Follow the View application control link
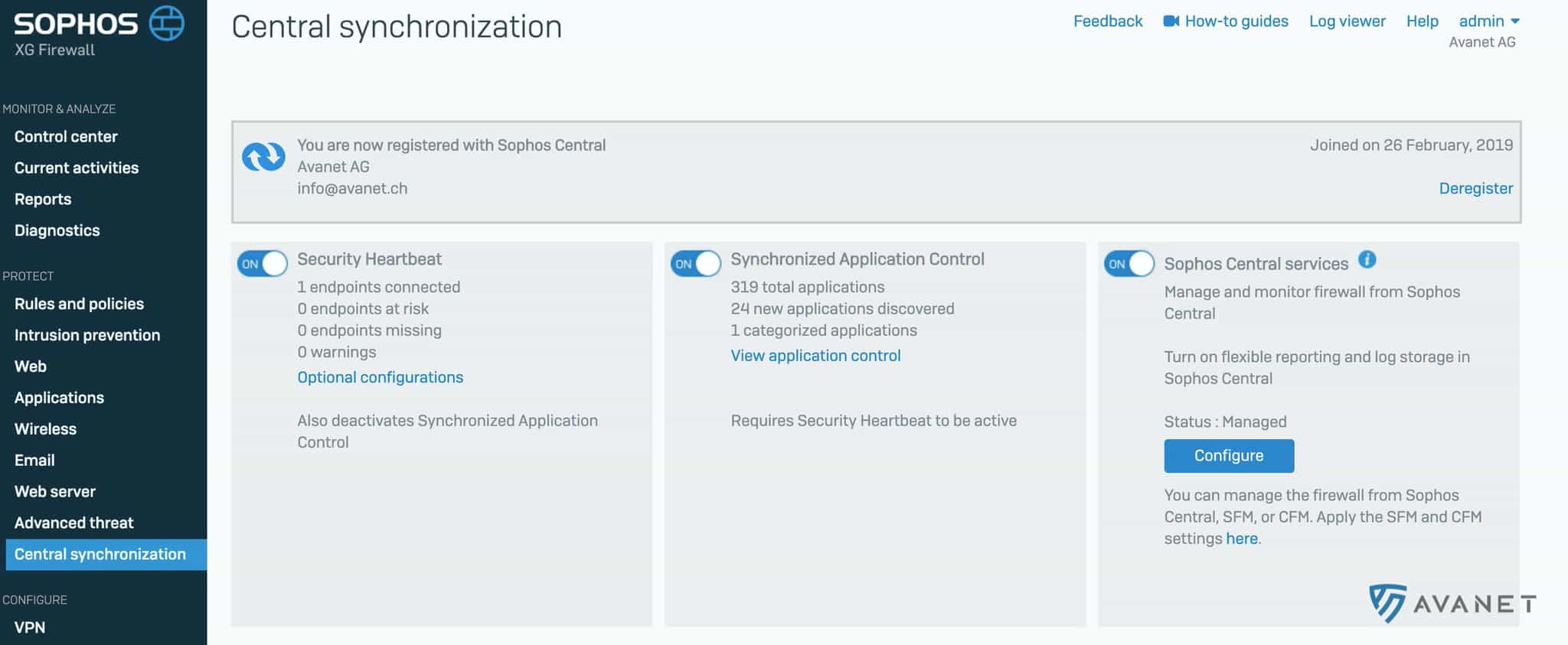Image resolution: width=1568 pixels, height=645 pixels. [815, 356]
